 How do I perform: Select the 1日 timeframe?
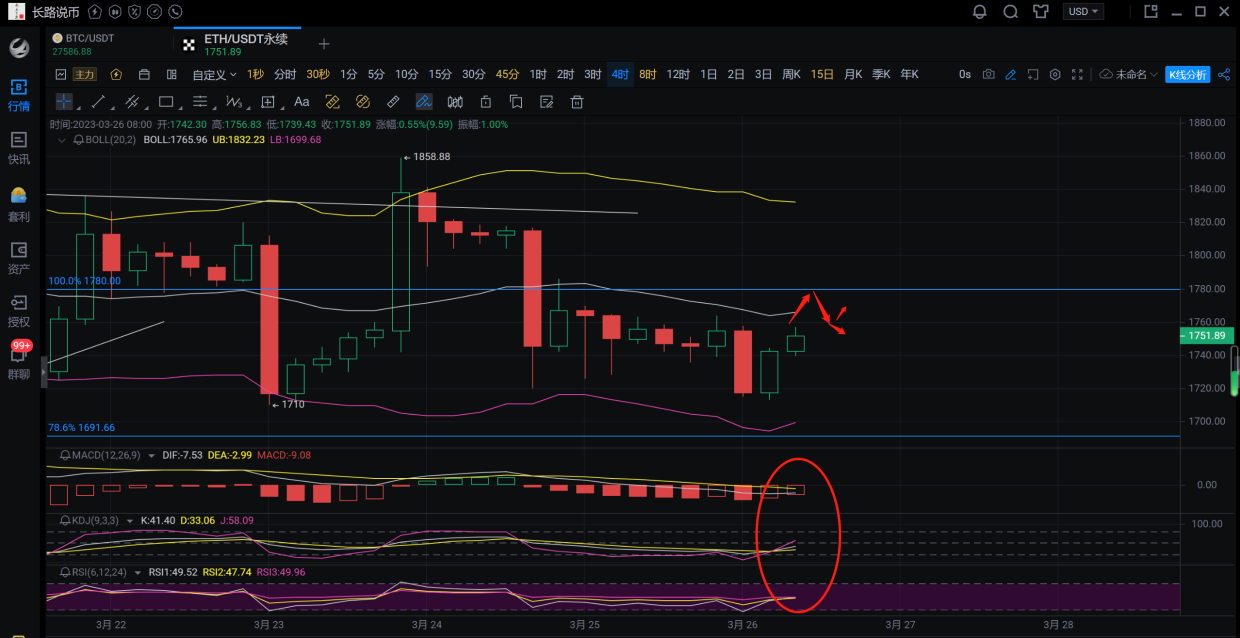click(x=708, y=74)
